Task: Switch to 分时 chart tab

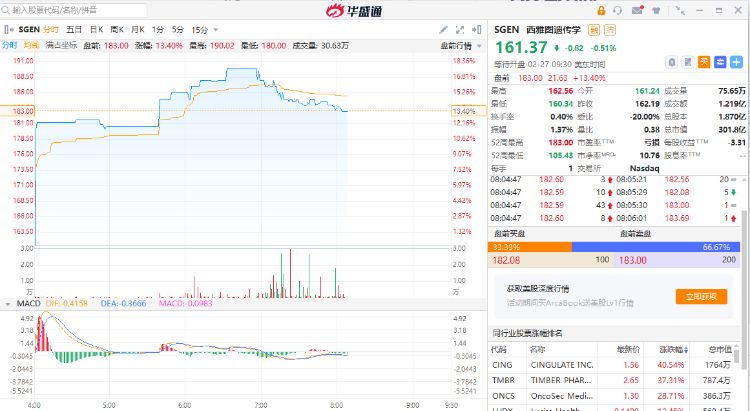Action: (x=51, y=30)
